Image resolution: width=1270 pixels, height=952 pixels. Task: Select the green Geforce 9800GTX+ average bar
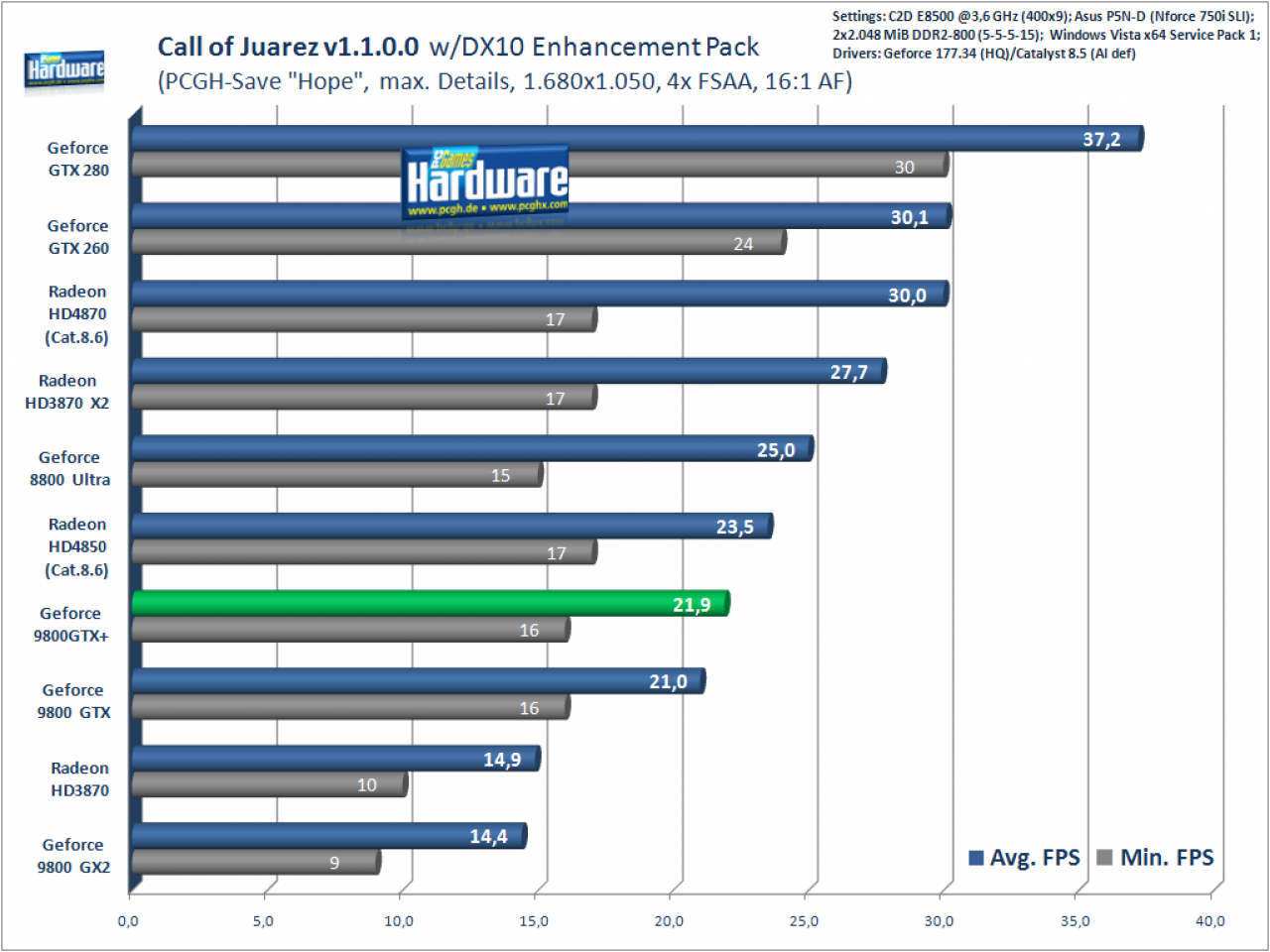pos(431,603)
